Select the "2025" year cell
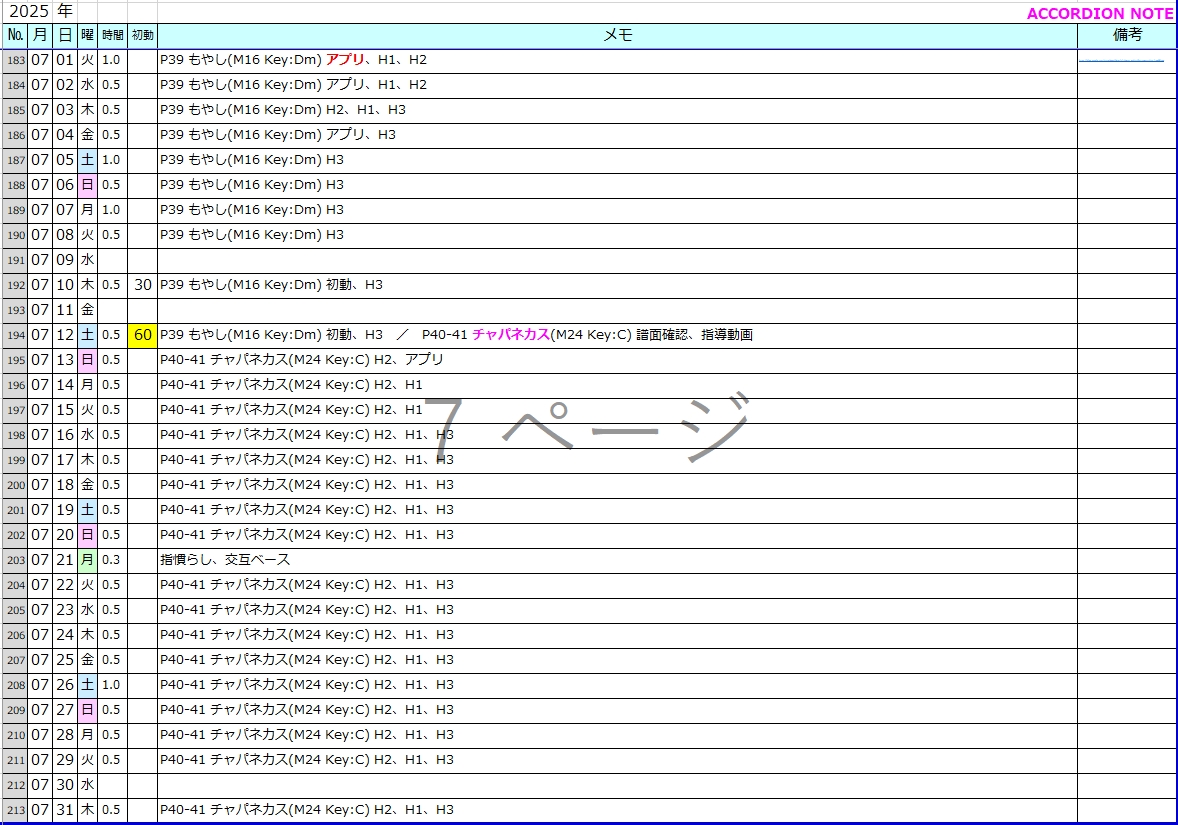The image size is (1178, 825). click(x=29, y=11)
